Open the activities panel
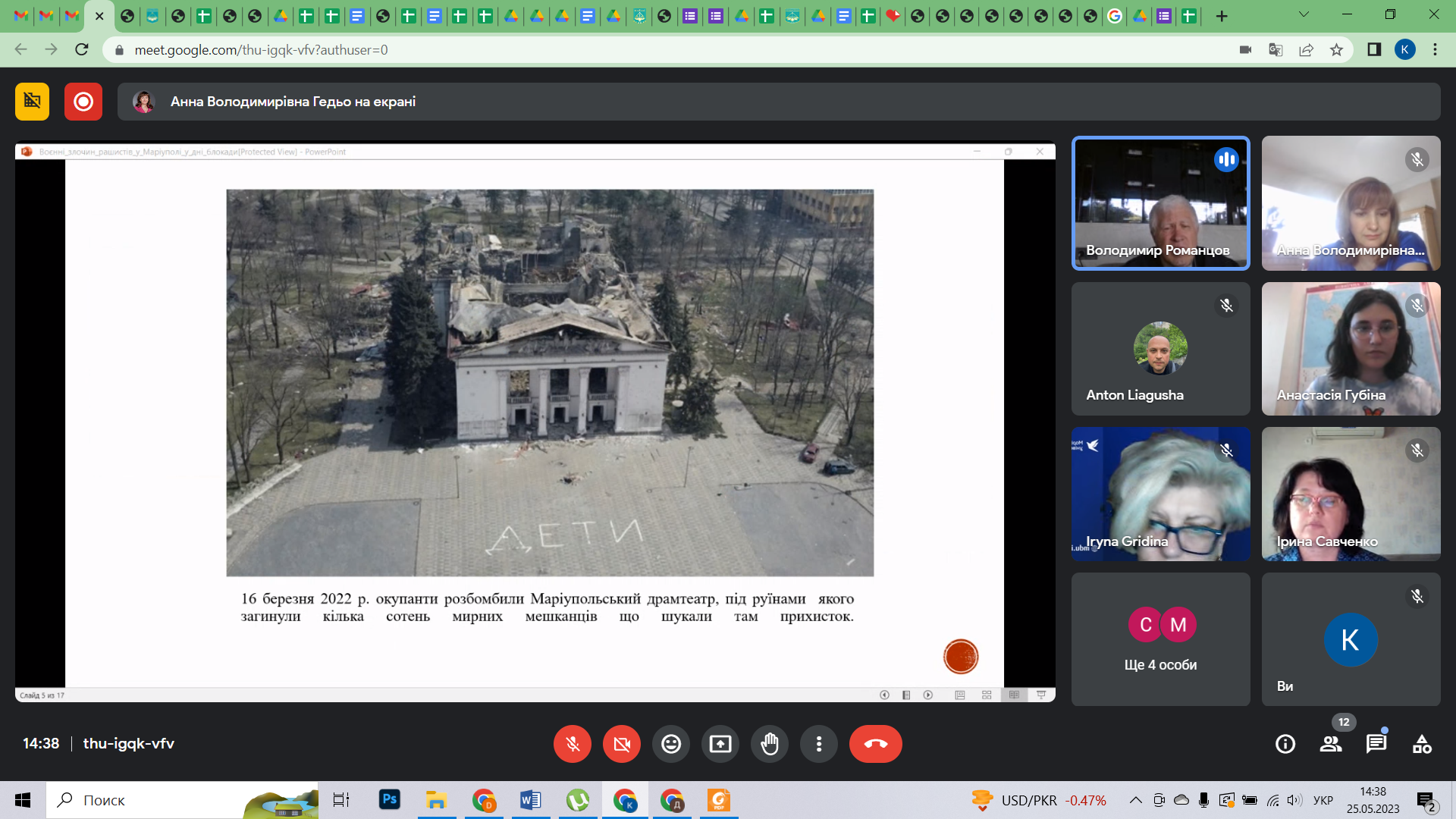 (x=1422, y=744)
